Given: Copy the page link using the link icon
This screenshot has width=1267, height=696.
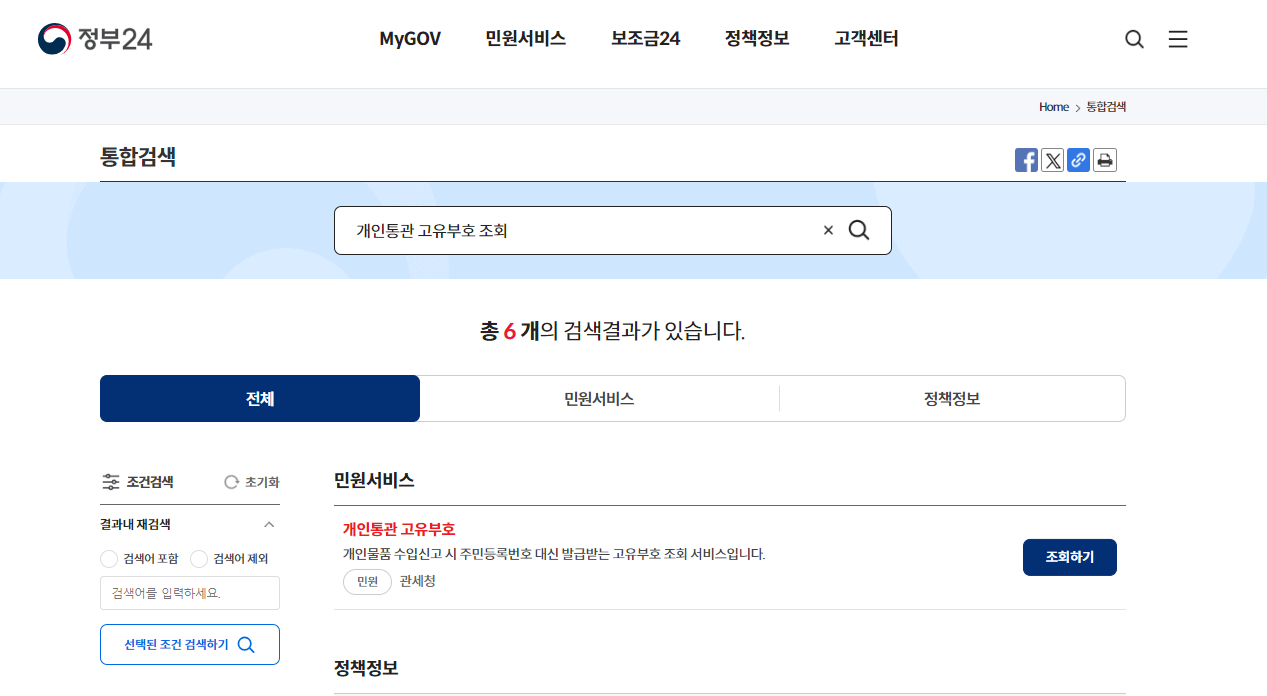Looking at the screenshot, I should coord(1078,159).
